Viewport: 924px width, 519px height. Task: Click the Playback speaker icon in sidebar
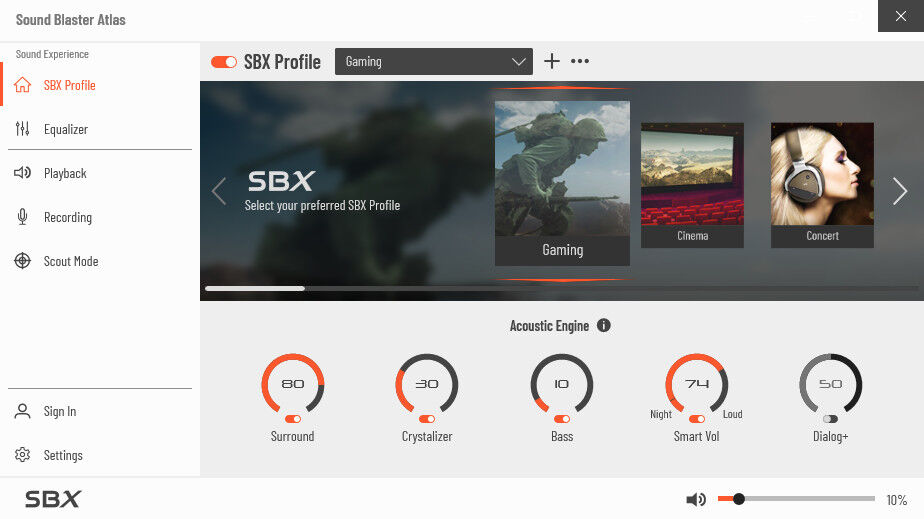(x=22, y=173)
